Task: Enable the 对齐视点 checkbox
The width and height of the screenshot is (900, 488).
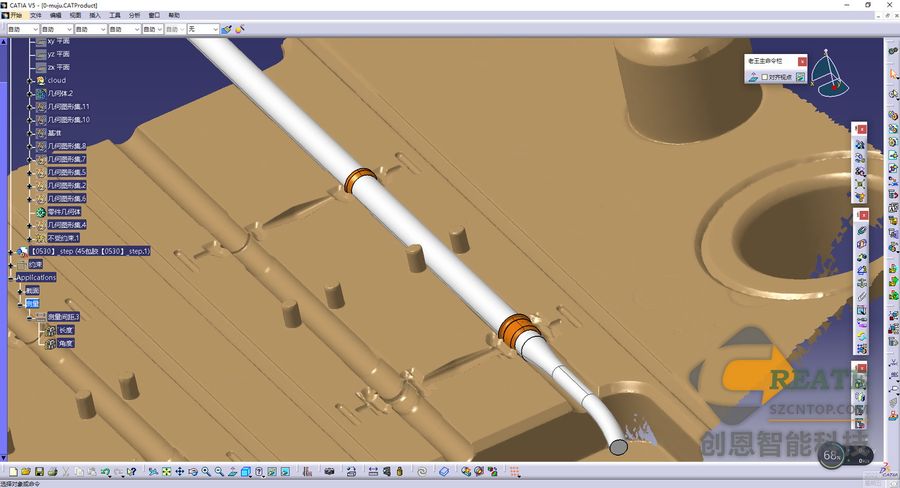Action: (x=765, y=77)
